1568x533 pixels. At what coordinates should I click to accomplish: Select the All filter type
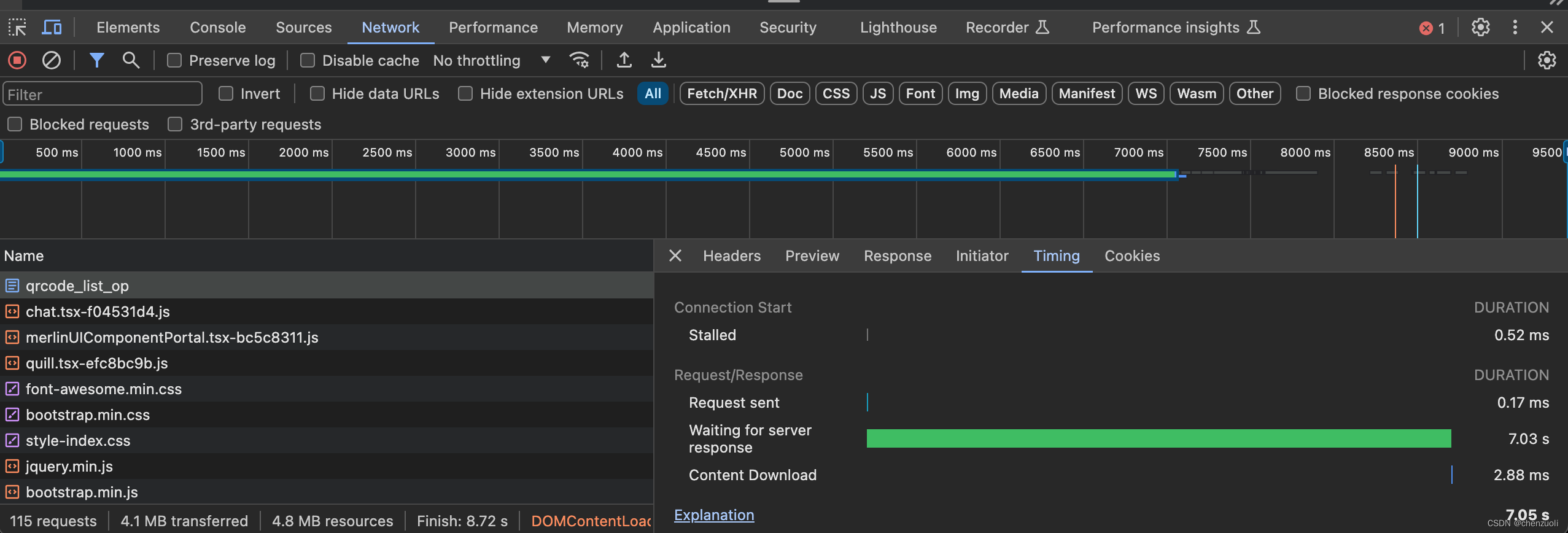click(x=653, y=93)
